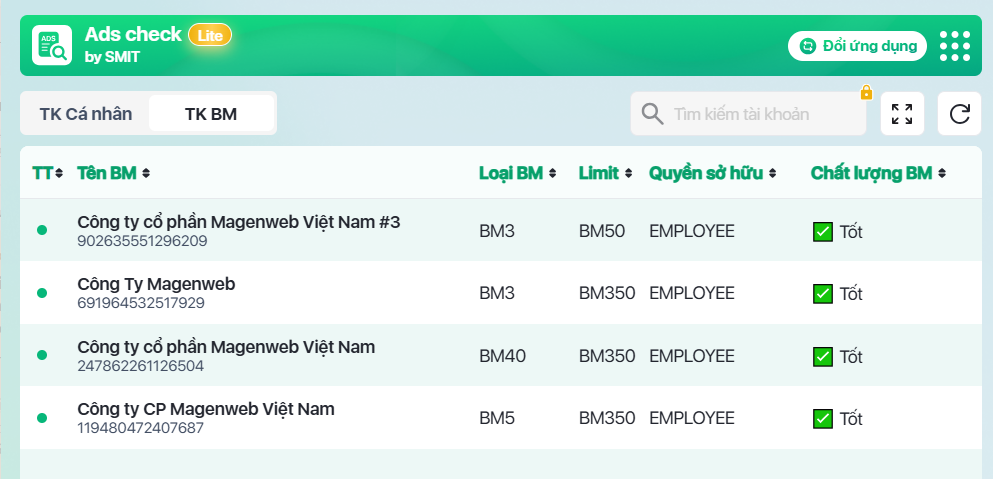Sort by TT column header

[47, 173]
